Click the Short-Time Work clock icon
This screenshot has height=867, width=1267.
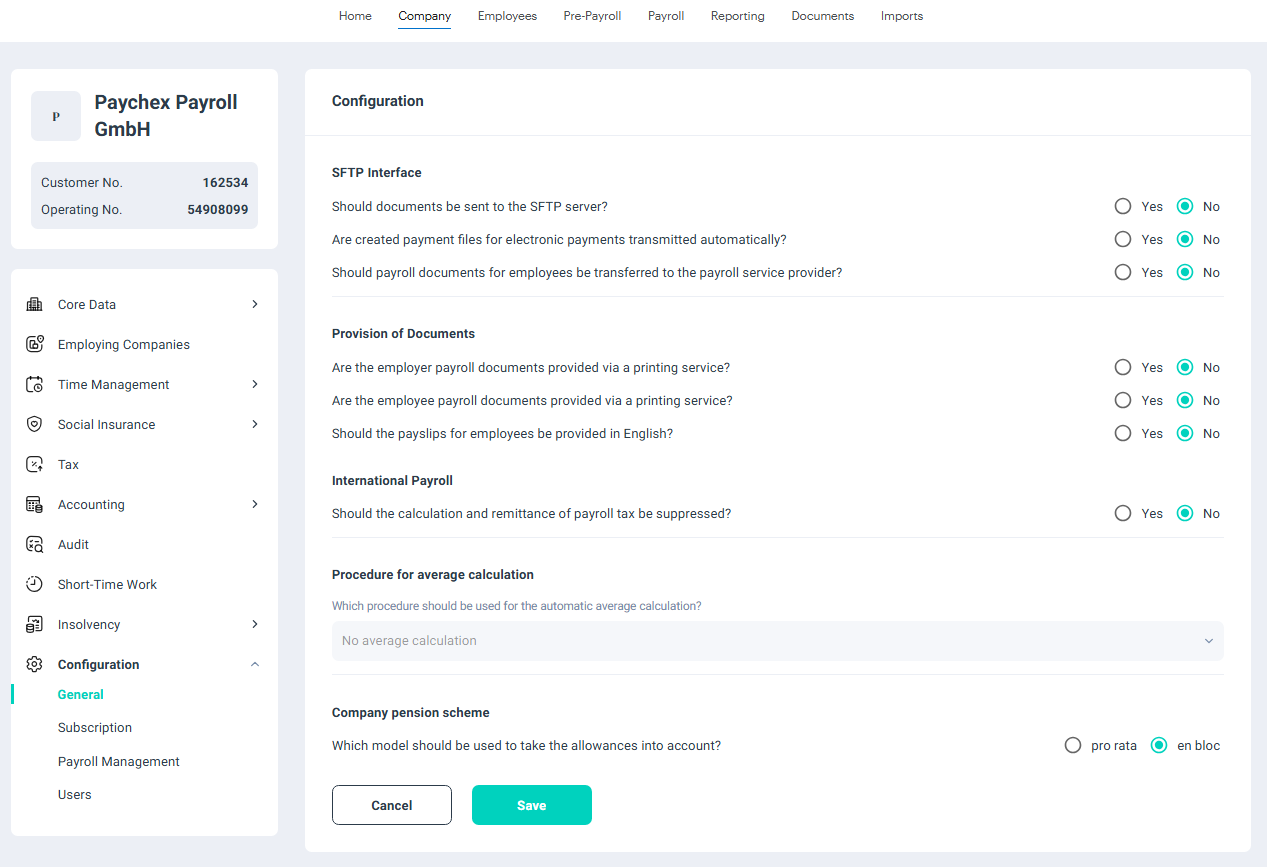tap(34, 584)
